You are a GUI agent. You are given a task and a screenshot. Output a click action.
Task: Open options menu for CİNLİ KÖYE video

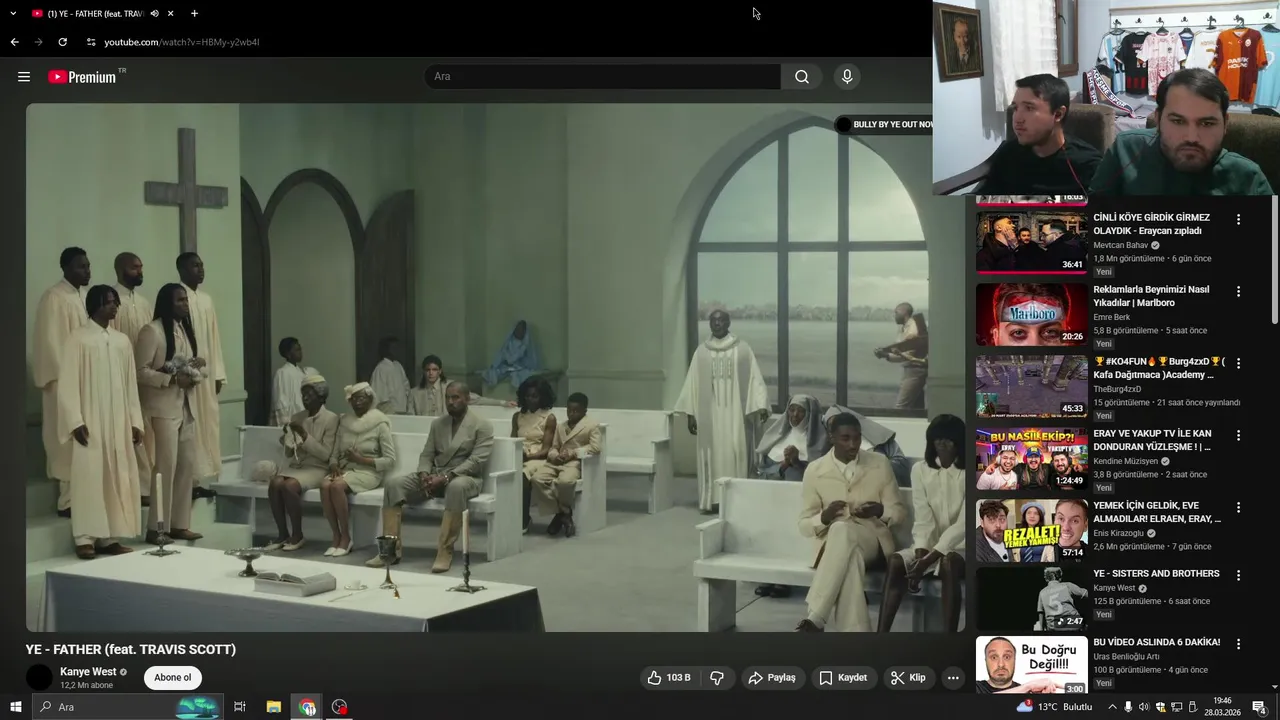1238,219
